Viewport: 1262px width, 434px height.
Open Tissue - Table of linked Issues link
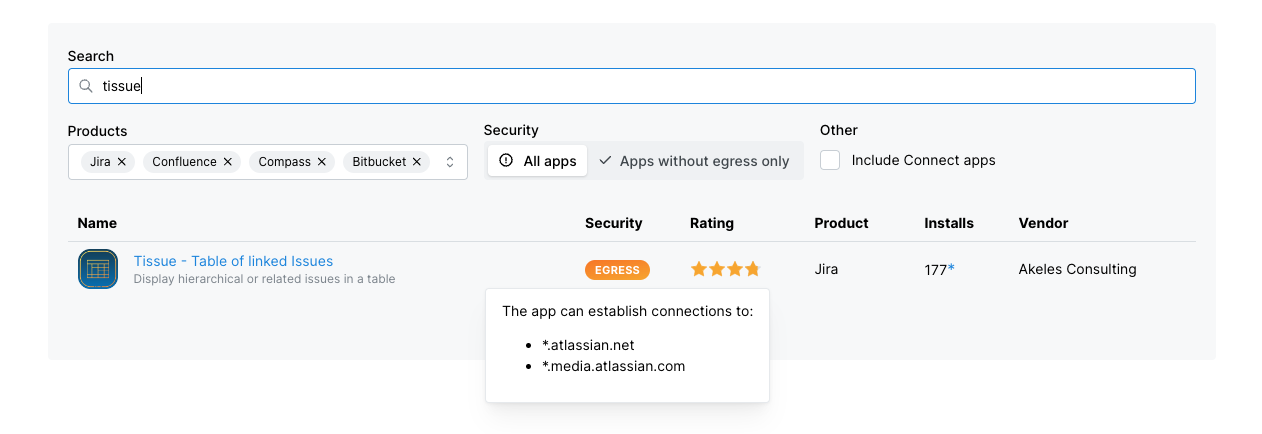point(233,261)
